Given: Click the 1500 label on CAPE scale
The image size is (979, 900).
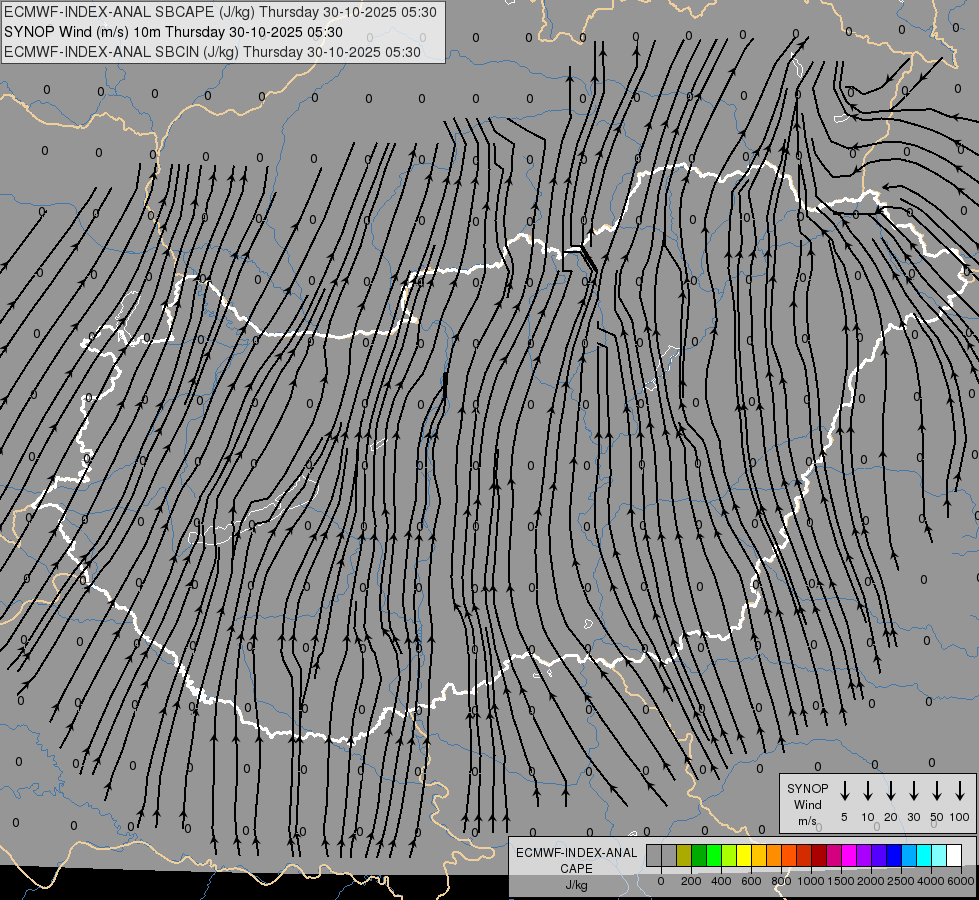Looking at the screenshot, I should coord(841,881).
